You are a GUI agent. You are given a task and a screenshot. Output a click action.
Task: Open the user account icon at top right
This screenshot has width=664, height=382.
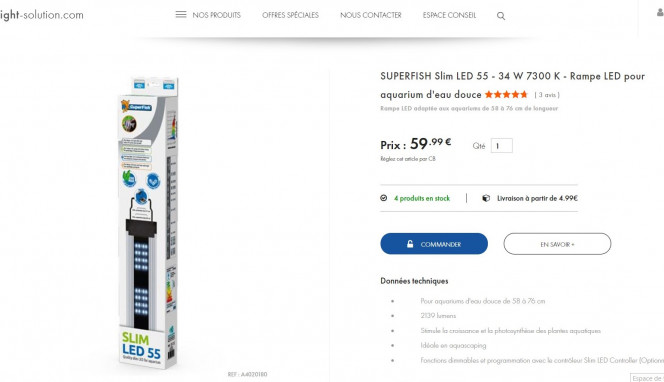pyautogui.click(x=660, y=12)
